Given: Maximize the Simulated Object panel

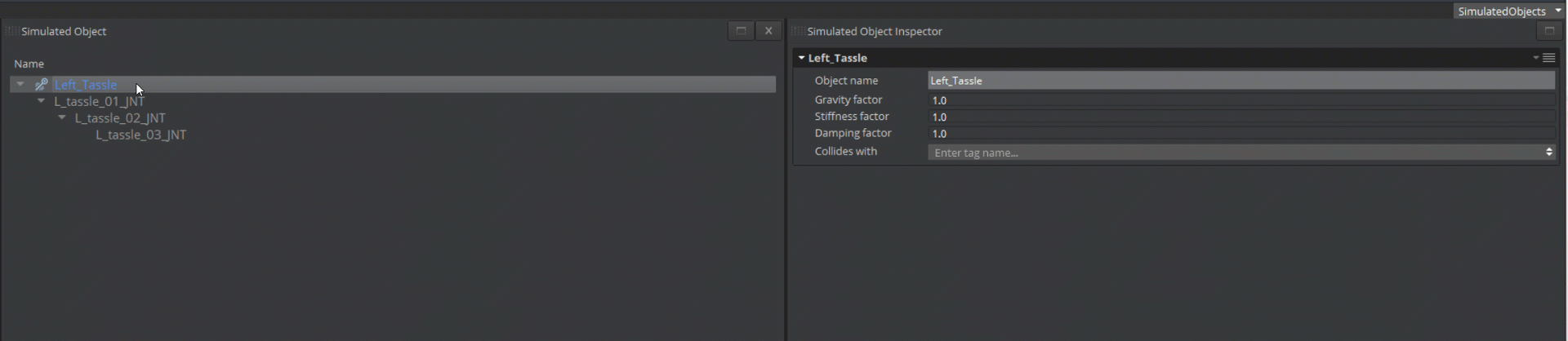Looking at the screenshot, I should click(x=741, y=31).
